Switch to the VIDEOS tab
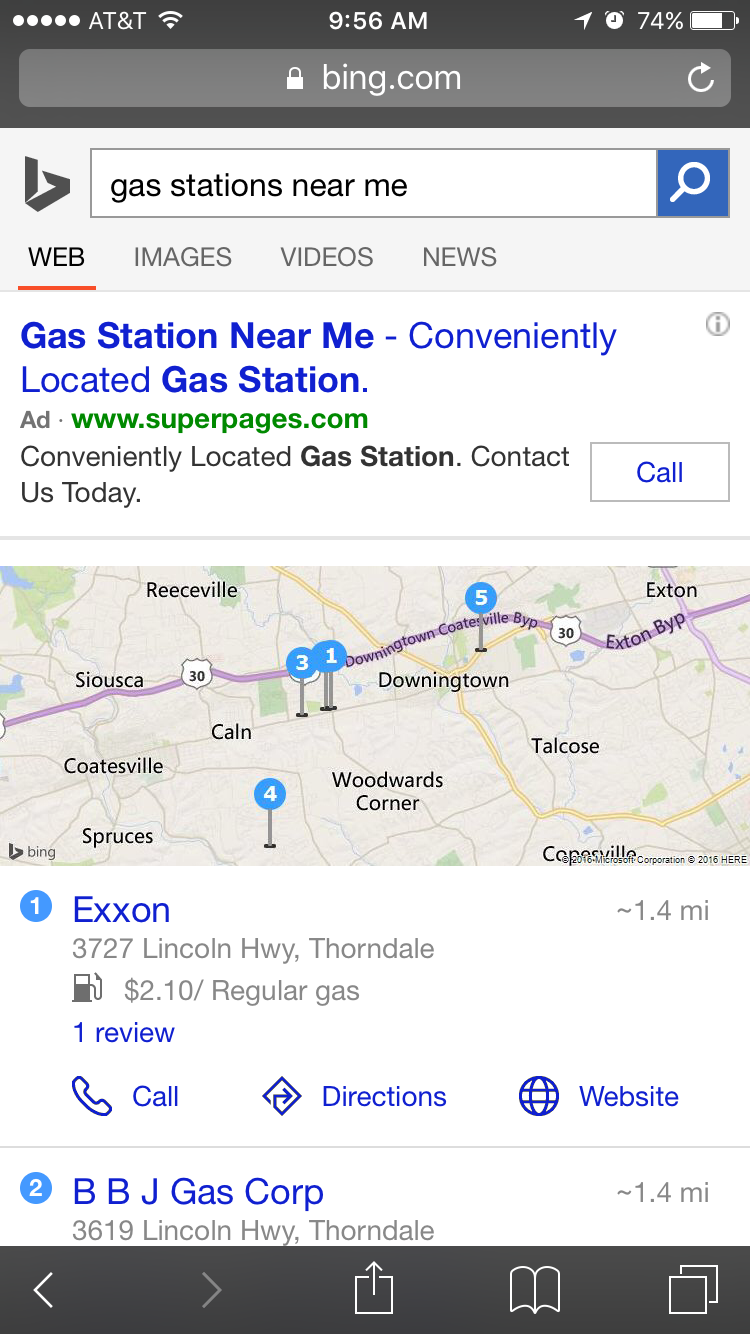 [x=326, y=257]
